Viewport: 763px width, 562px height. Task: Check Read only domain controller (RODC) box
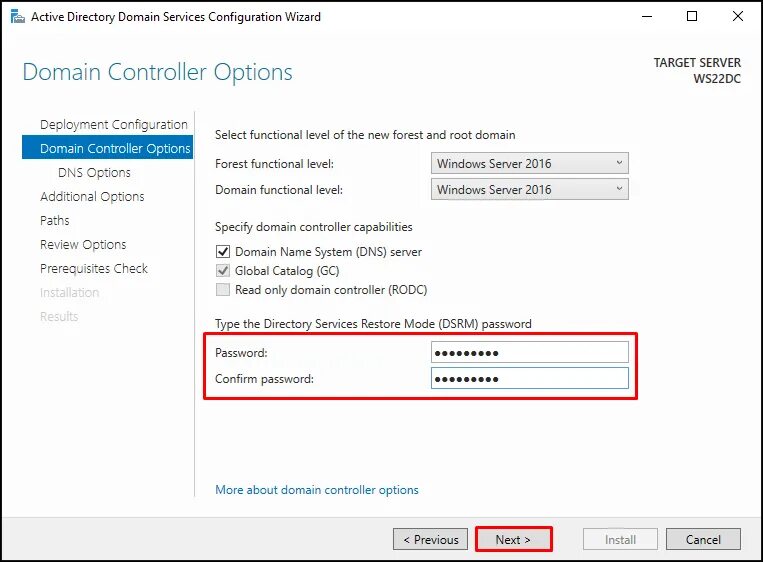223,290
